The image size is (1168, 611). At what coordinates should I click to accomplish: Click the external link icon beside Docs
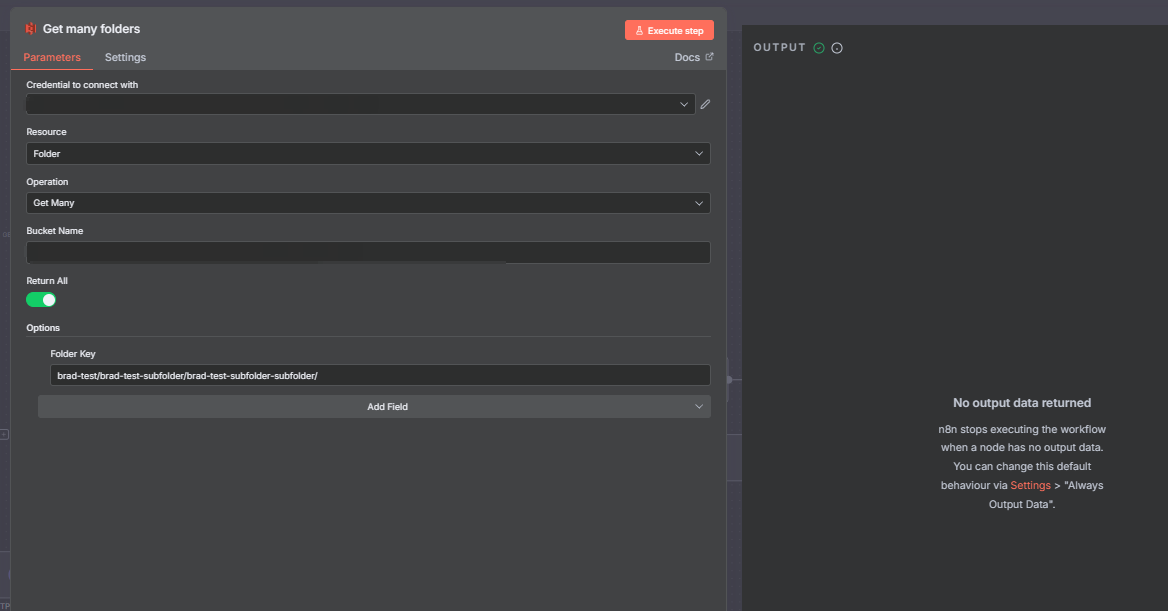(710, 57)
